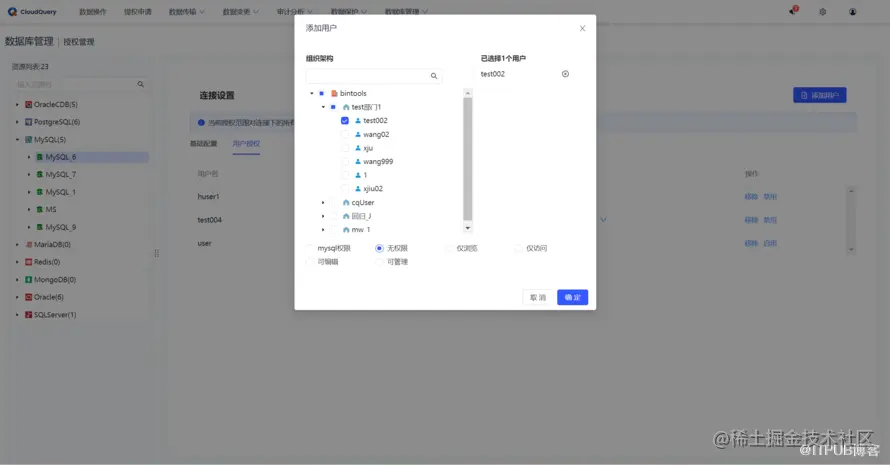Click the 确定 confirm button

tap(572, 298)
